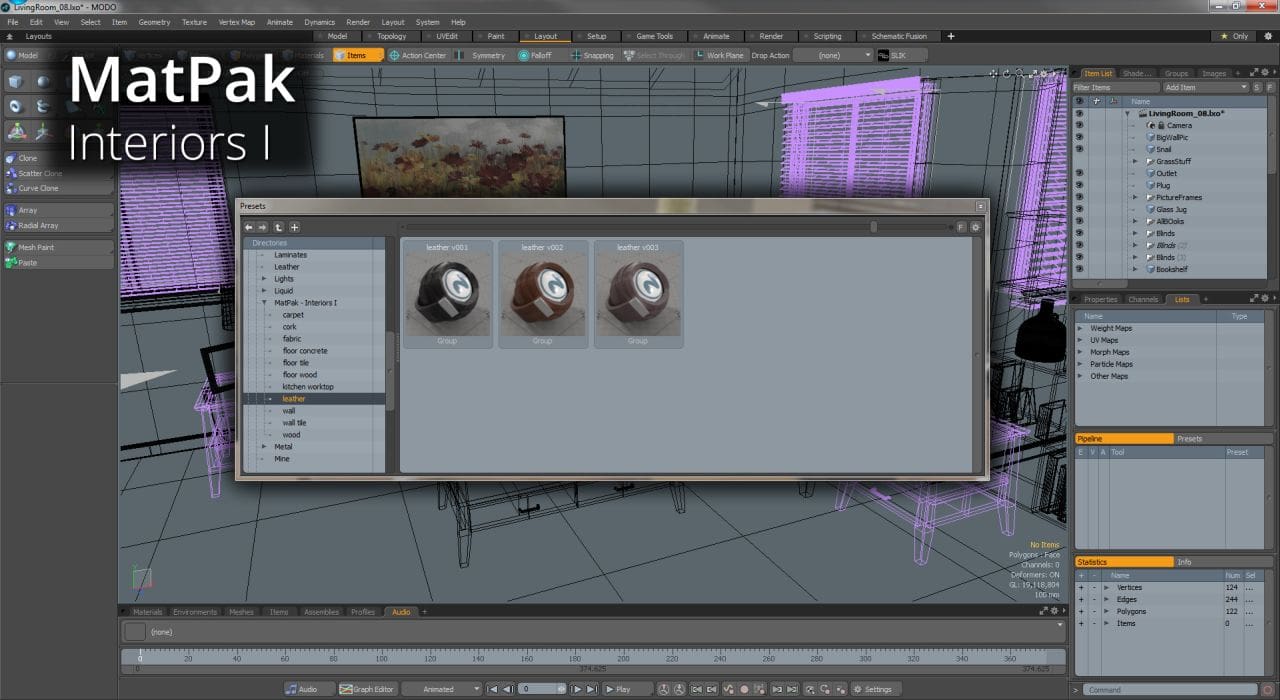Activate the Mesh Paint tool
This screenshot has height=700, width=1280.
[x=58, y=247]
